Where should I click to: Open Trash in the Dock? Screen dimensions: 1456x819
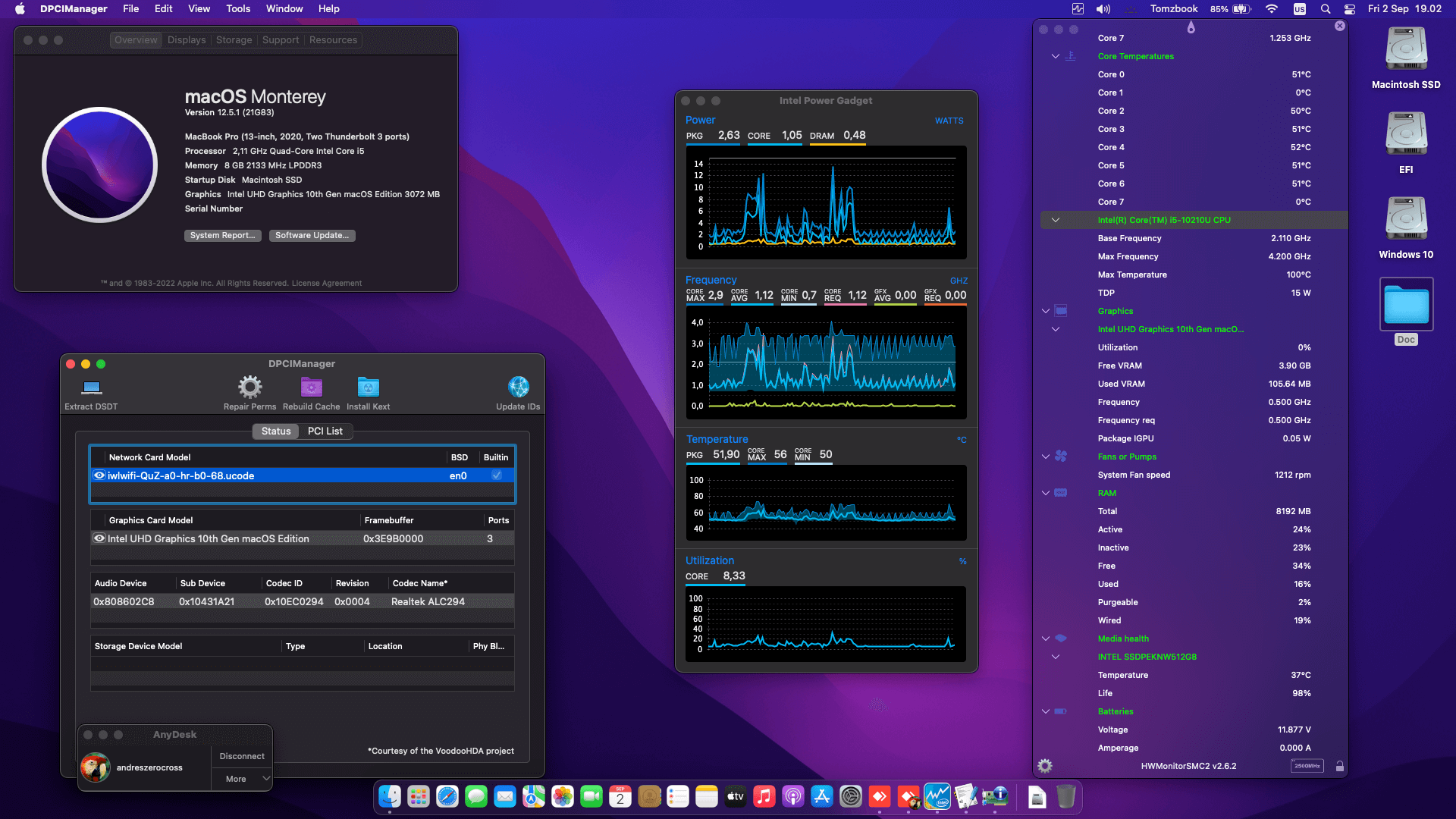[1066, 796]
